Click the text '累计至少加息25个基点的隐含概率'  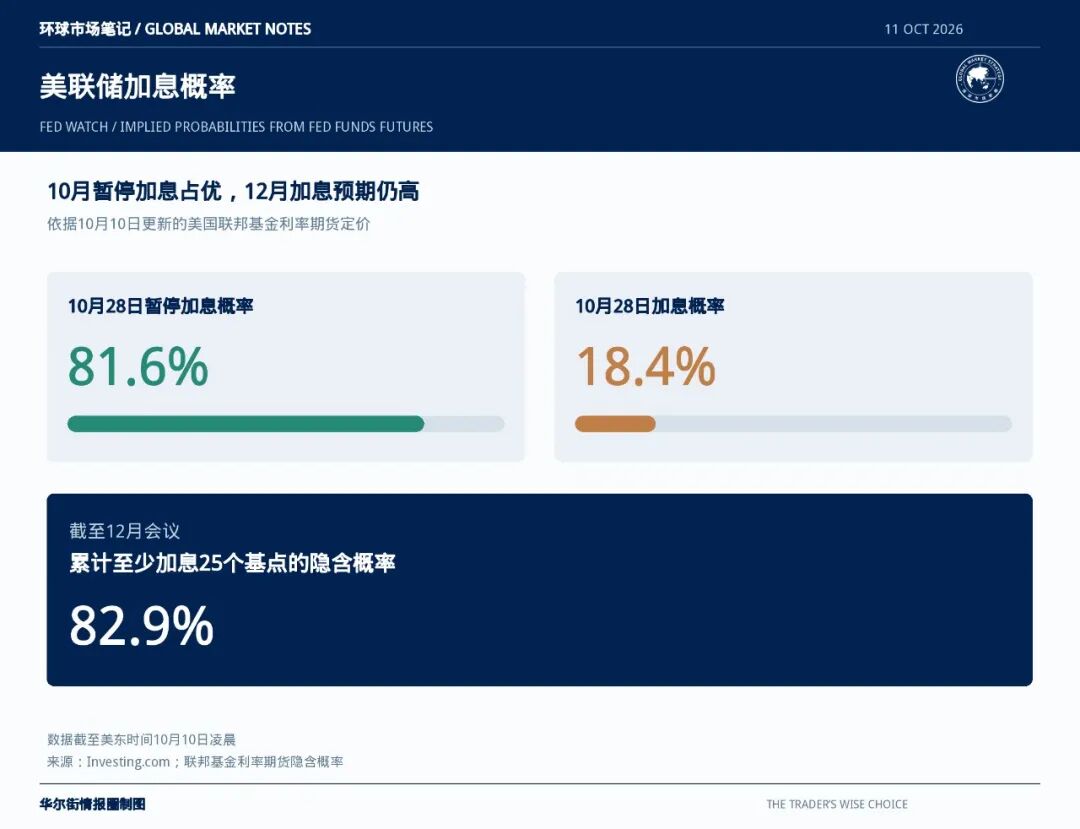click(x=232, y=563)
